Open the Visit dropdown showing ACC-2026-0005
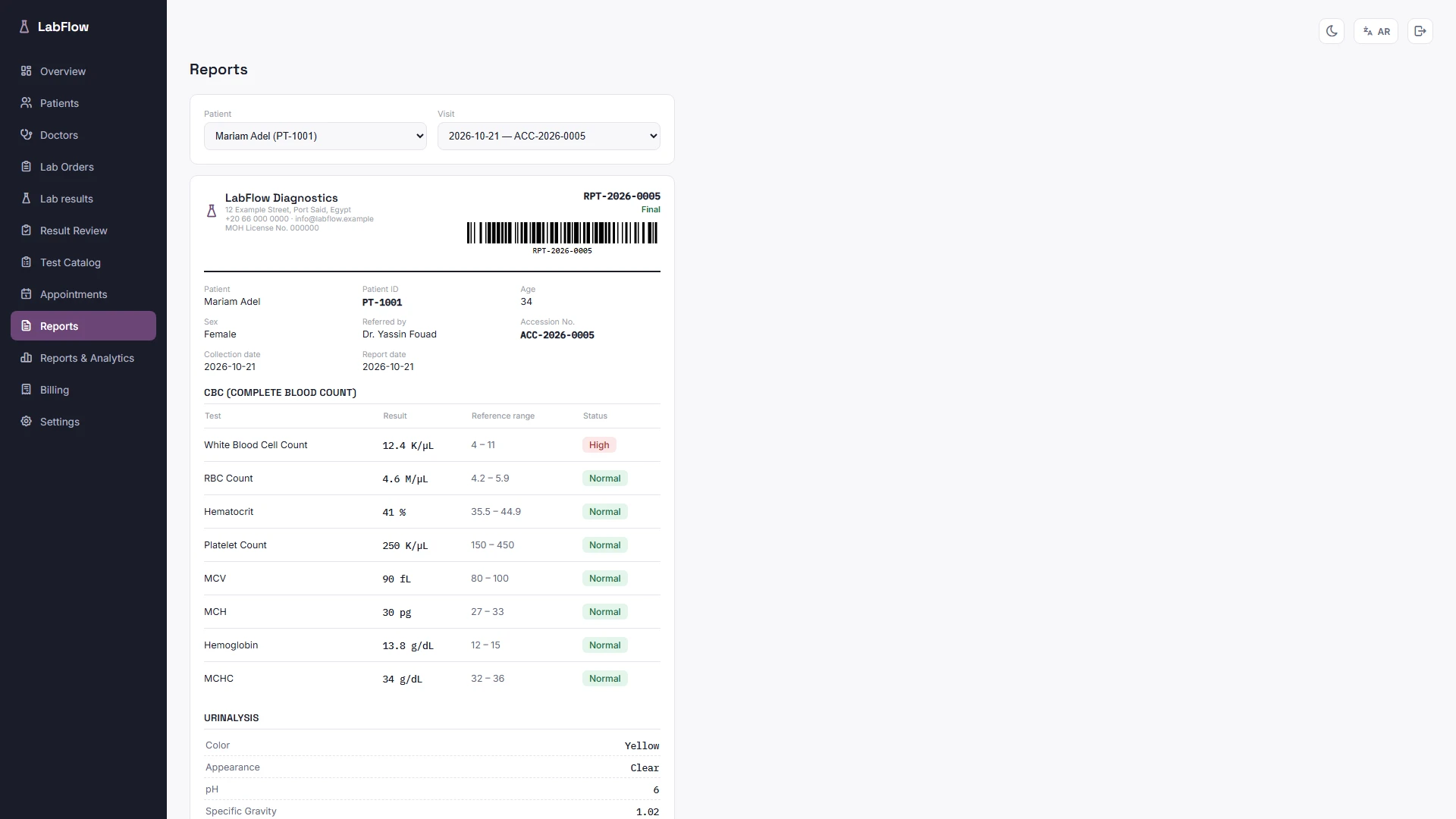This screenshot has width=1456, height=819. [x=549, y=136]
